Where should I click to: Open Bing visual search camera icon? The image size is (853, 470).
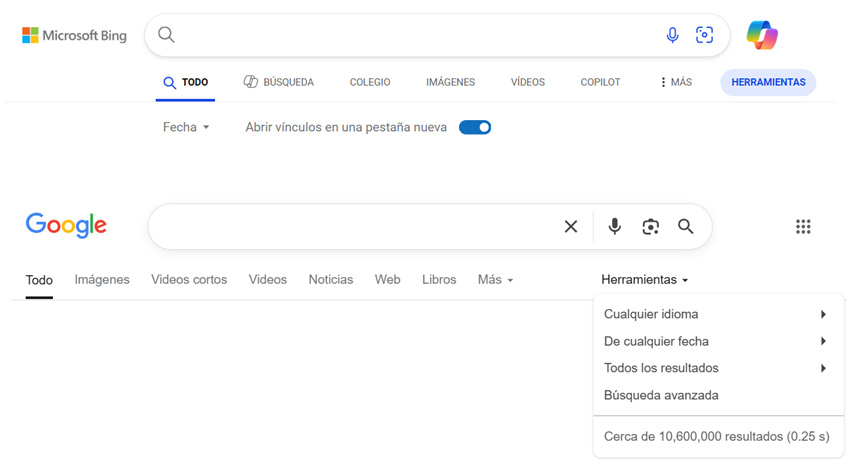click(x=704, y=35)
